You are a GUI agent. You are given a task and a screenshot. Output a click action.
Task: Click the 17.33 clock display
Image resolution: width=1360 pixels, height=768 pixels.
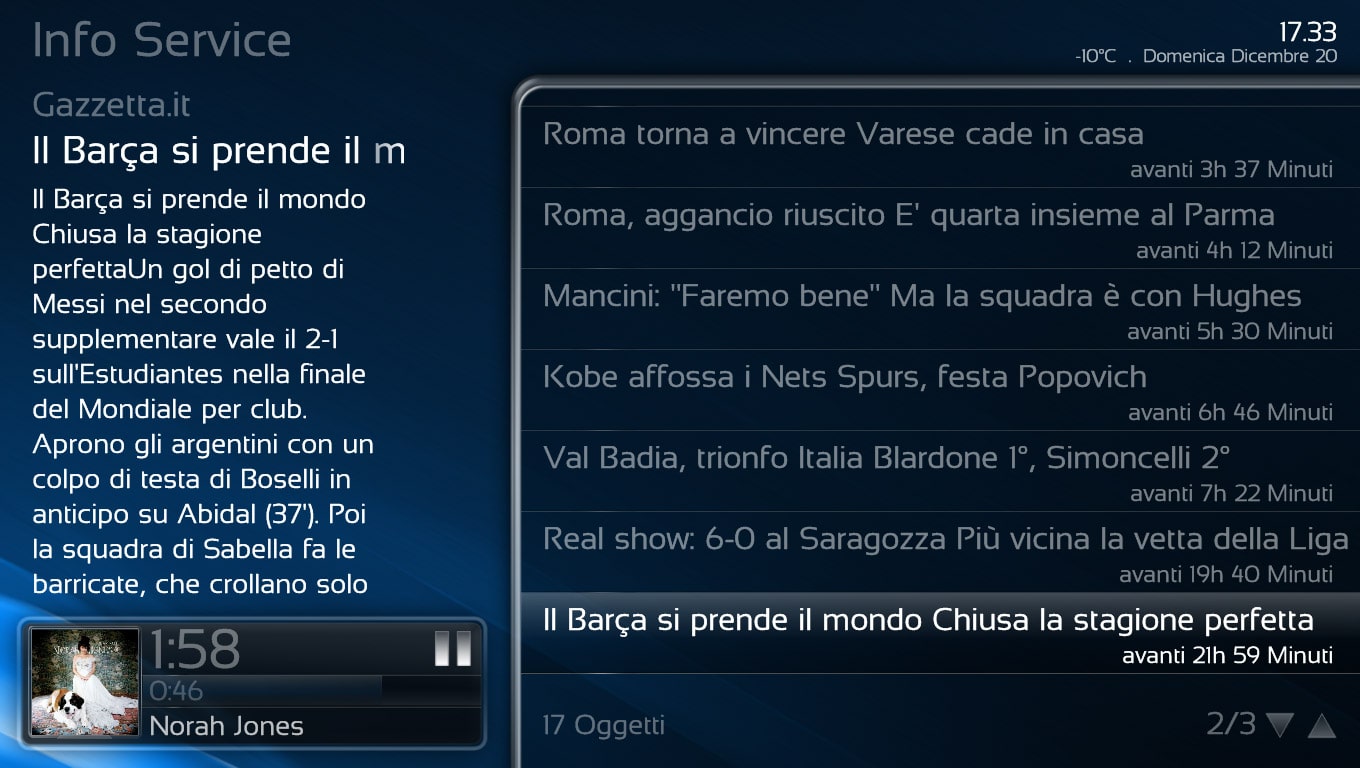tap(1308, 32)
